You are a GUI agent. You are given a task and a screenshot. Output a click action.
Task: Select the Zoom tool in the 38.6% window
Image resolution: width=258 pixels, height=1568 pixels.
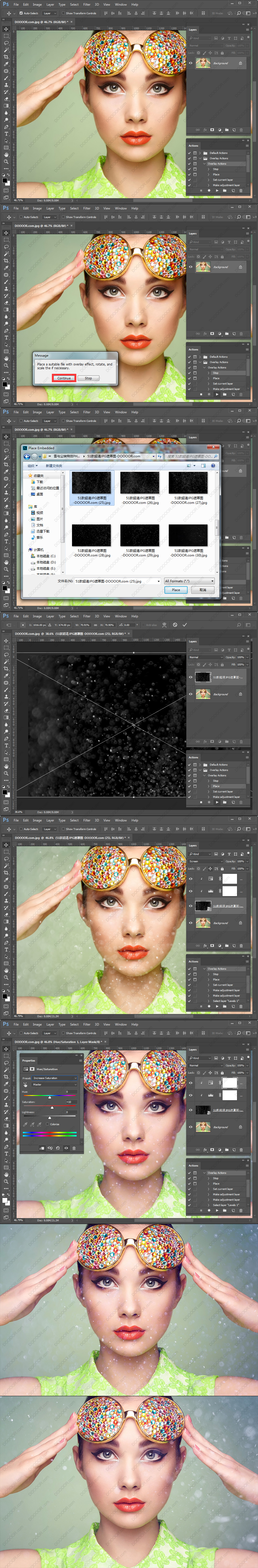(6, 773)
